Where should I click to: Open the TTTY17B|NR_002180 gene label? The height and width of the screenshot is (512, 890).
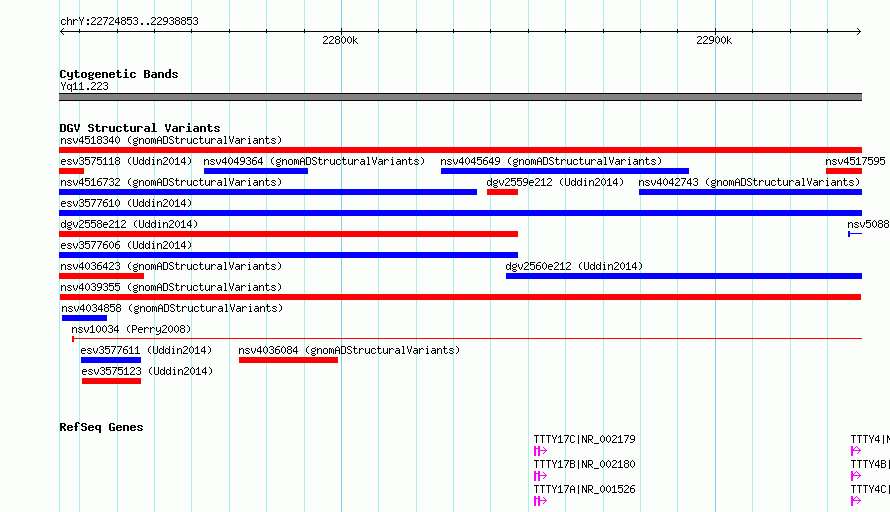585,464
